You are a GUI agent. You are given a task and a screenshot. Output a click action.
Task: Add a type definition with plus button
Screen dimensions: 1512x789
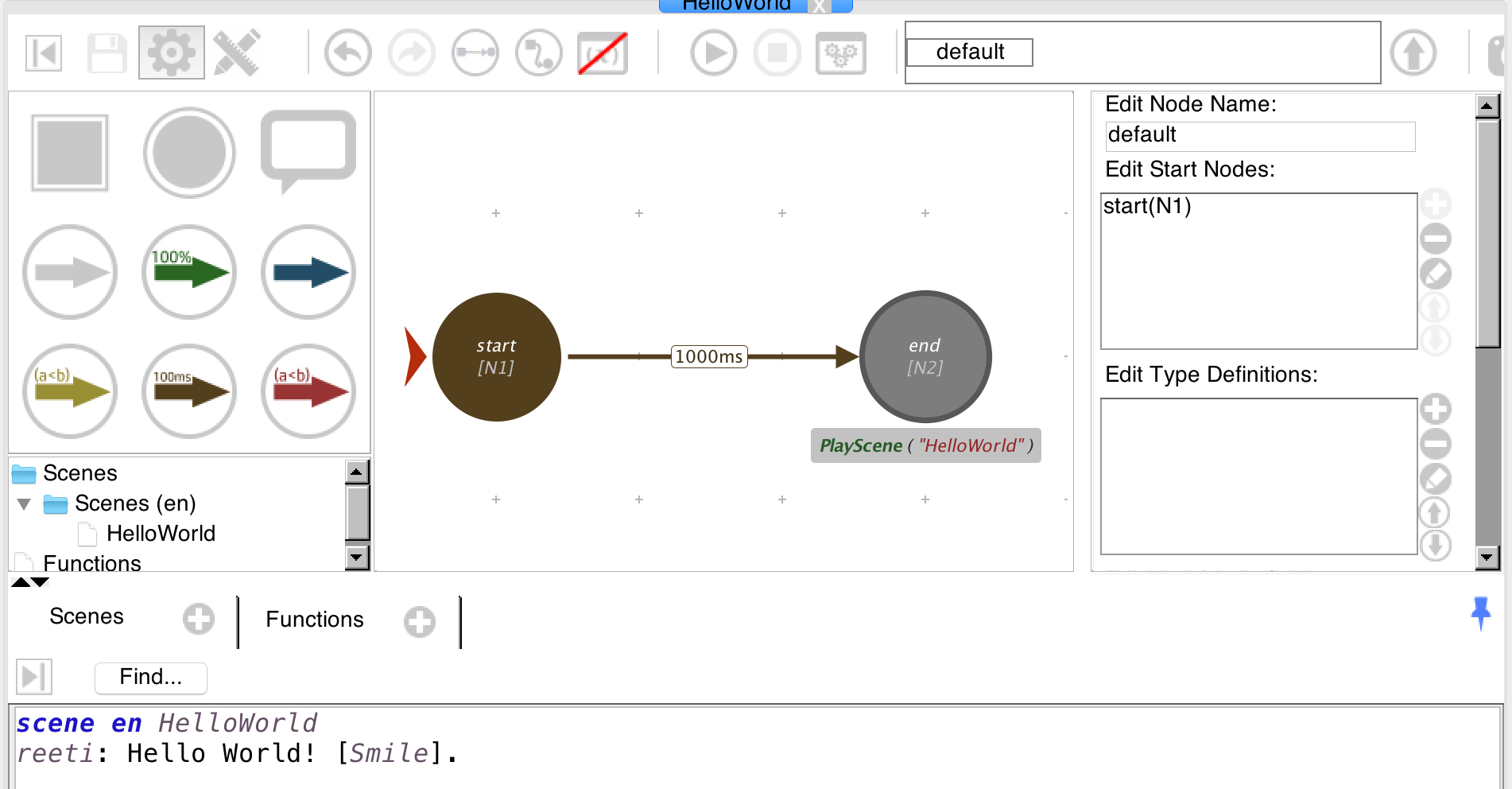[x=1436, y=410]
